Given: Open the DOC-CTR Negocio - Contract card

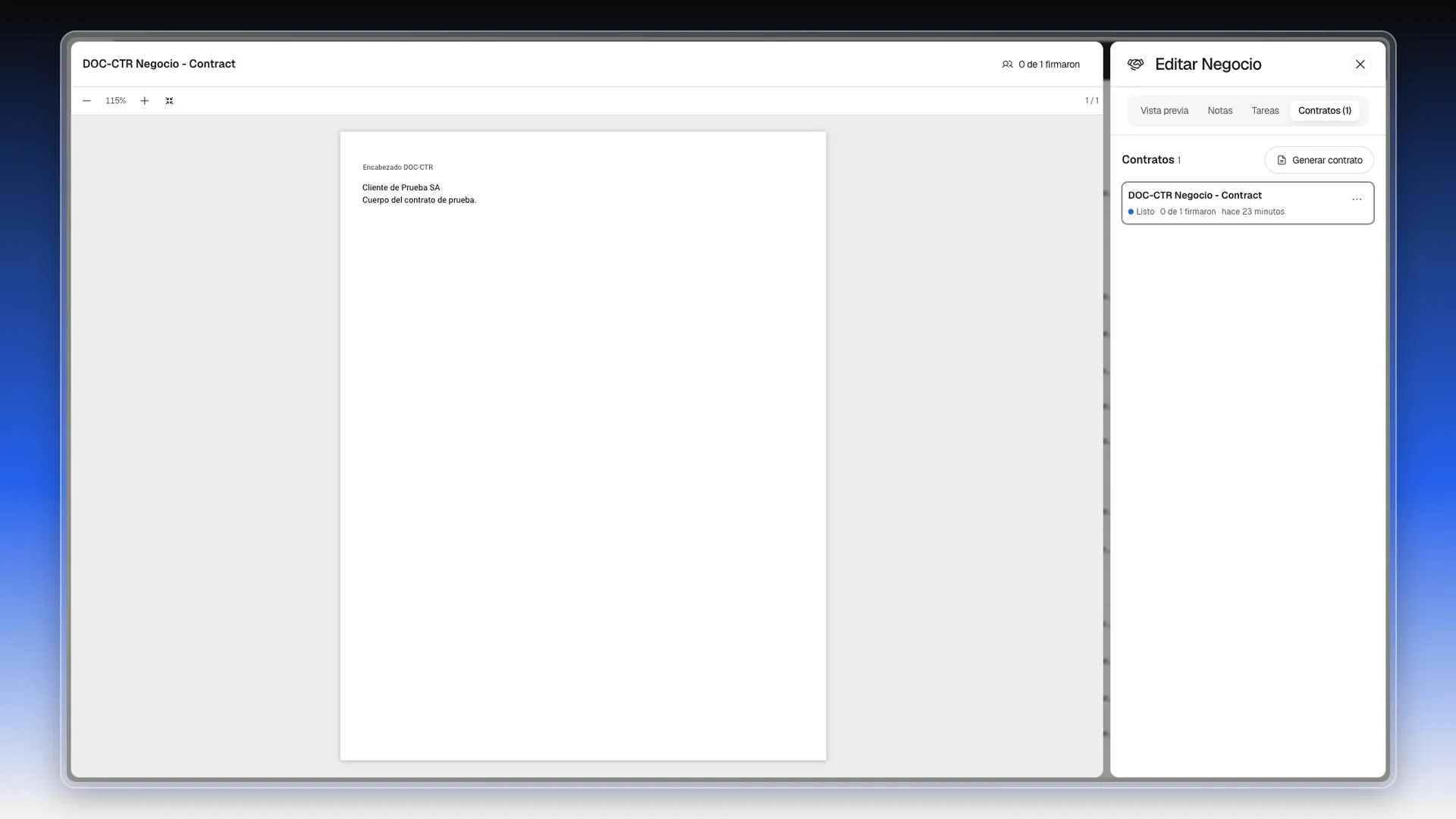Looking at the screenshot, I should 1247,203.
